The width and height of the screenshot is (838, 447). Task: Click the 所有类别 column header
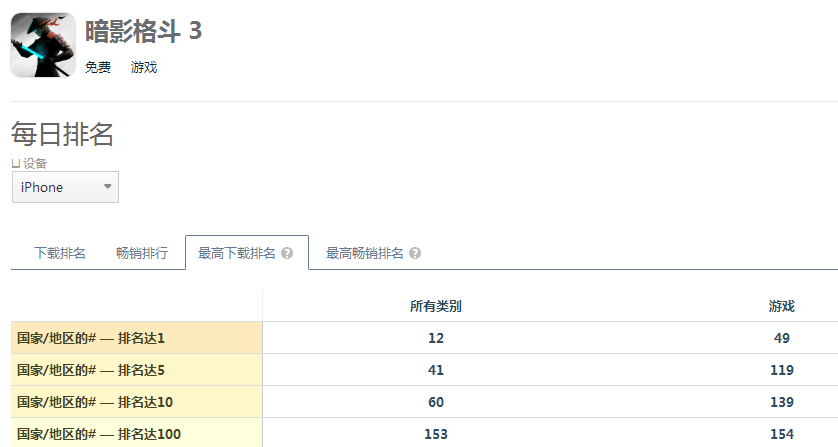click(x=436, y=306)
